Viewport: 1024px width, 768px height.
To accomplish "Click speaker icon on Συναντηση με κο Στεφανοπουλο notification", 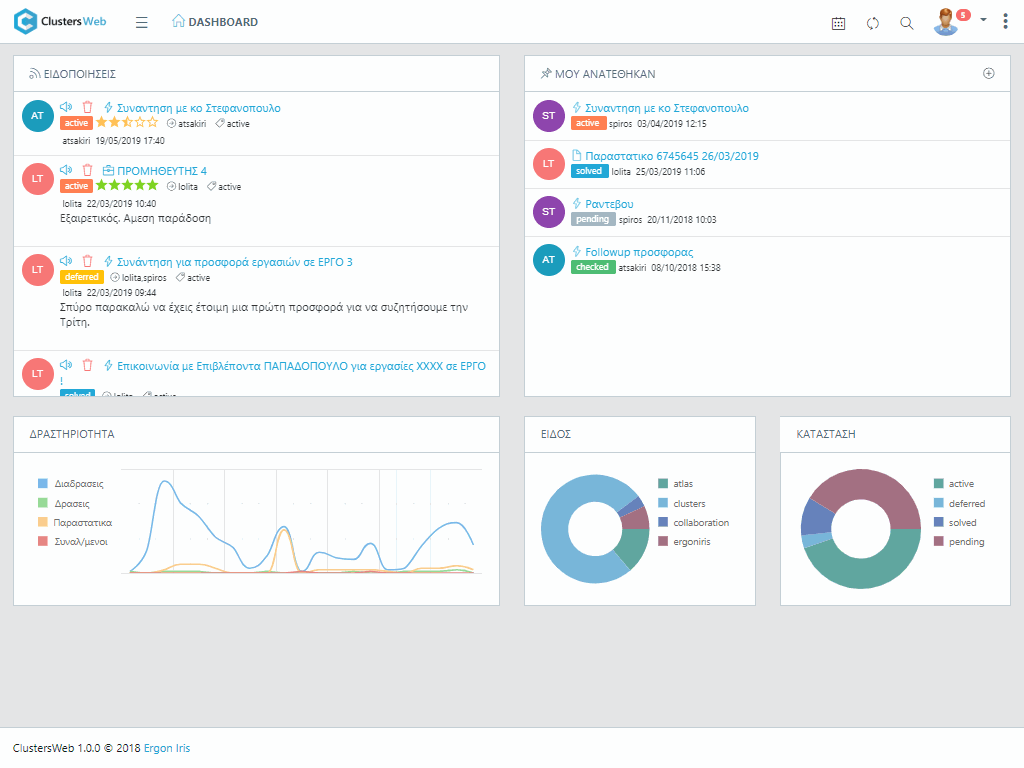I will click(x=66, y=106).
